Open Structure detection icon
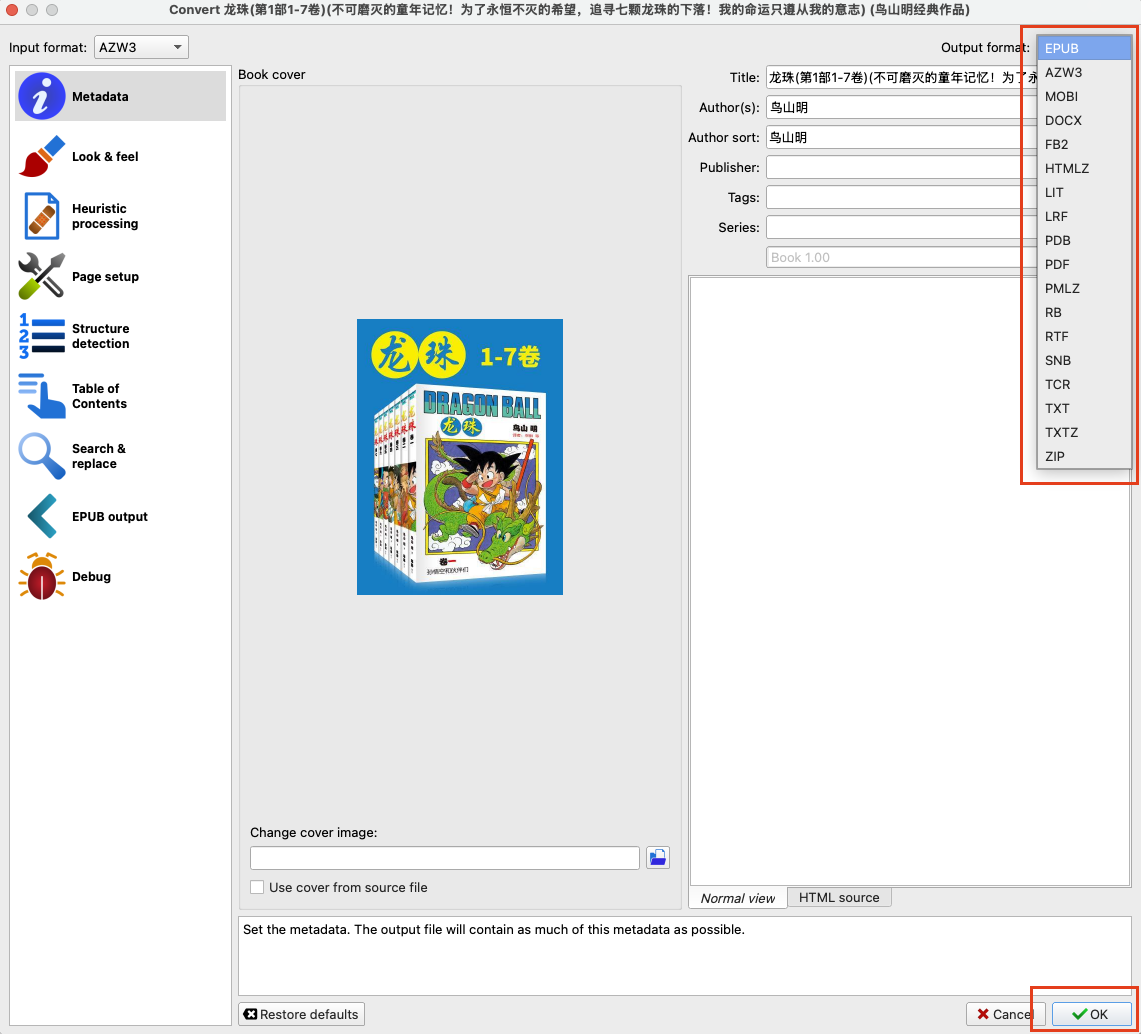This screenshot has height=1034, width=1141. pos(42,337)
